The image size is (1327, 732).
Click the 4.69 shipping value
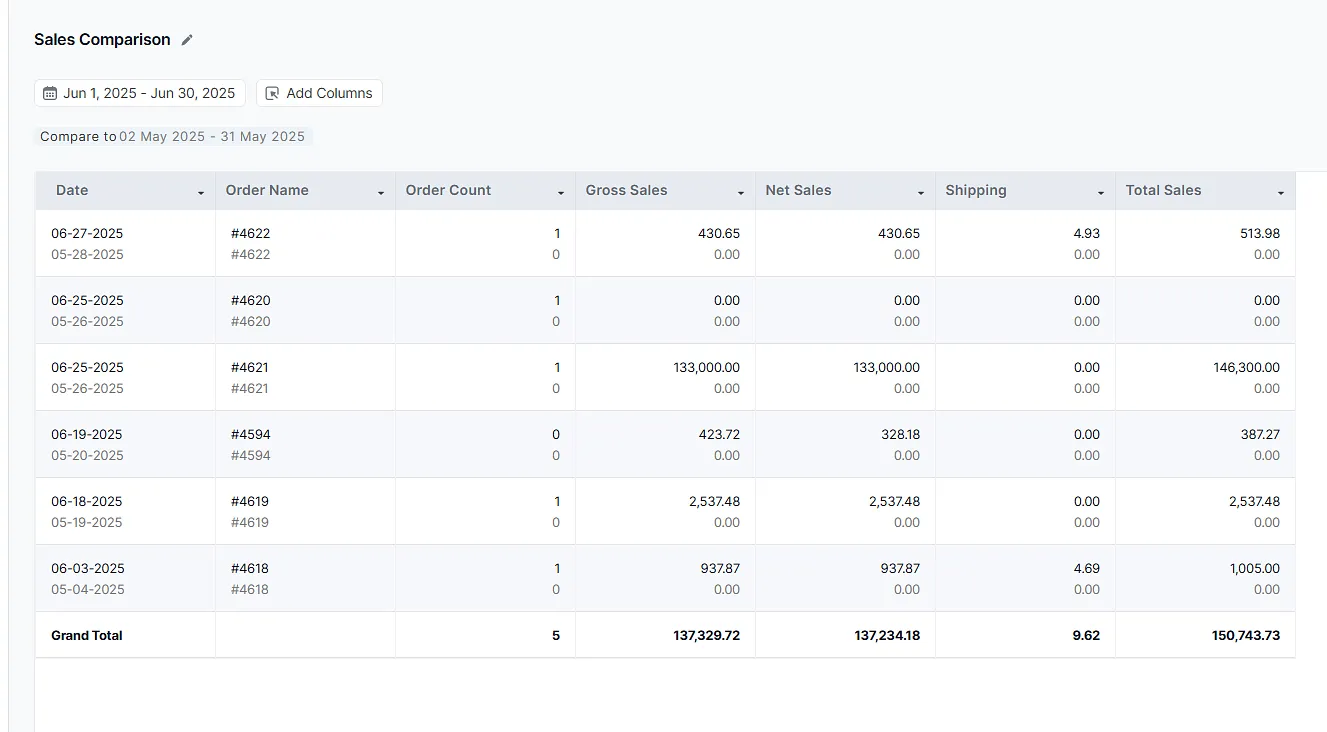click(1086, 568)
